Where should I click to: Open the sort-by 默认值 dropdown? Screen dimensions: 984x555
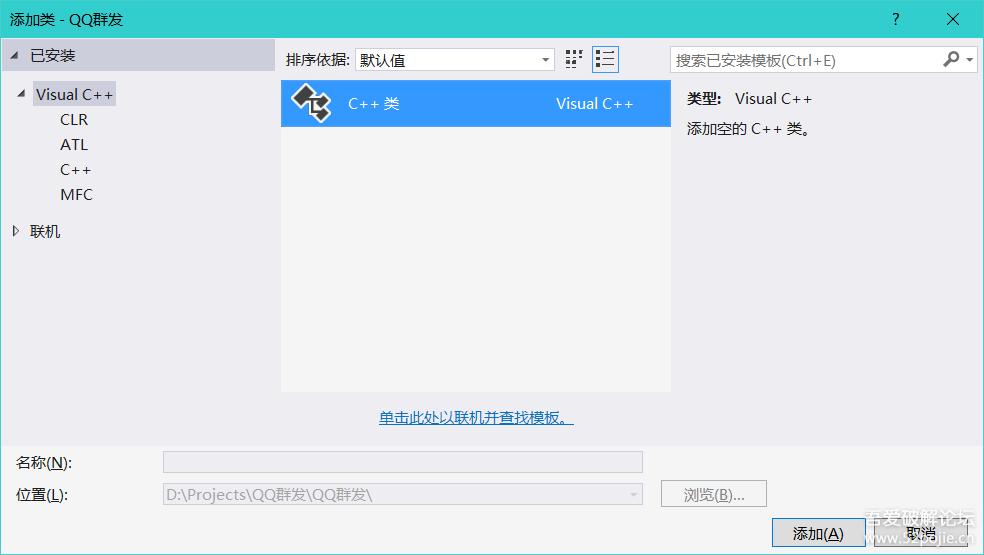(x=454, y=60)
